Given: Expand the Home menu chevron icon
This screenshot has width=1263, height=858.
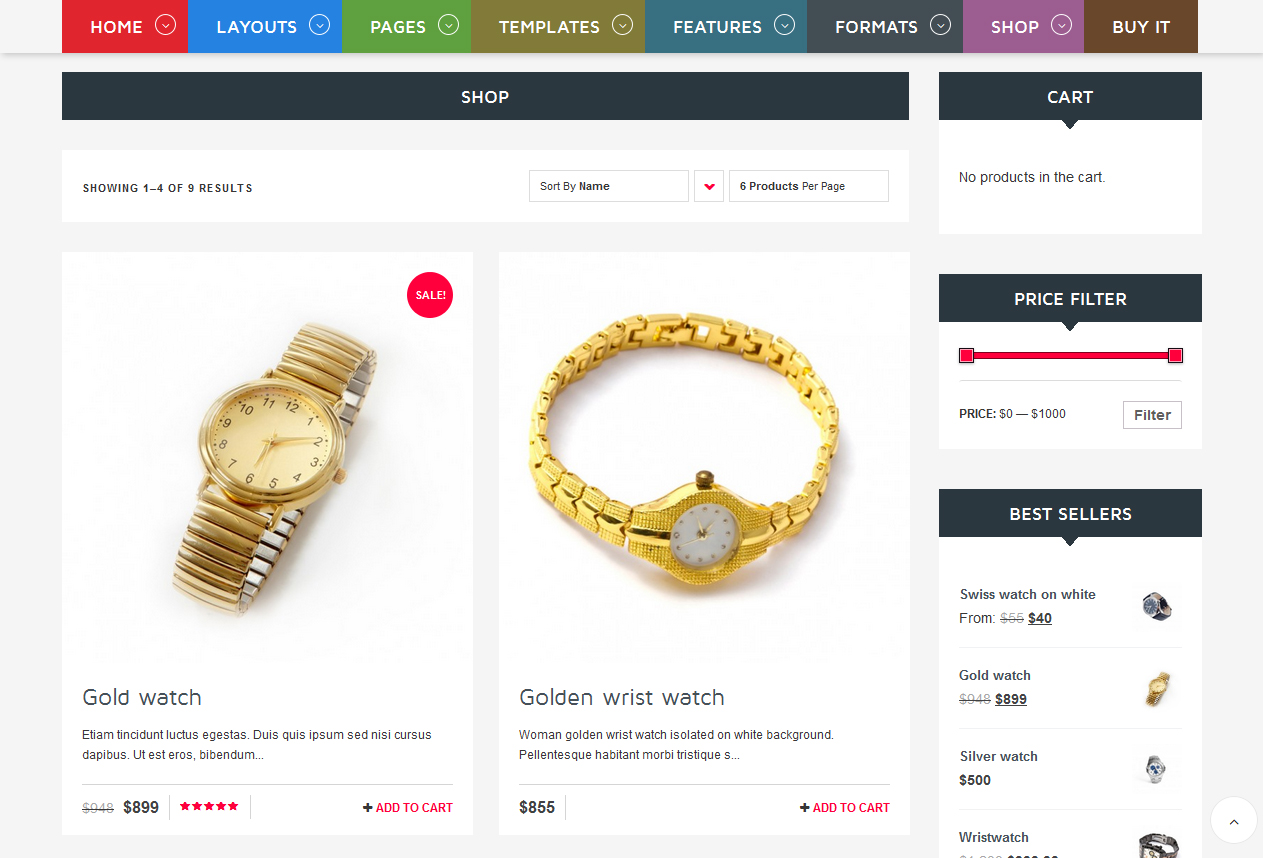Looking at the screenshot, I should 166,25.
